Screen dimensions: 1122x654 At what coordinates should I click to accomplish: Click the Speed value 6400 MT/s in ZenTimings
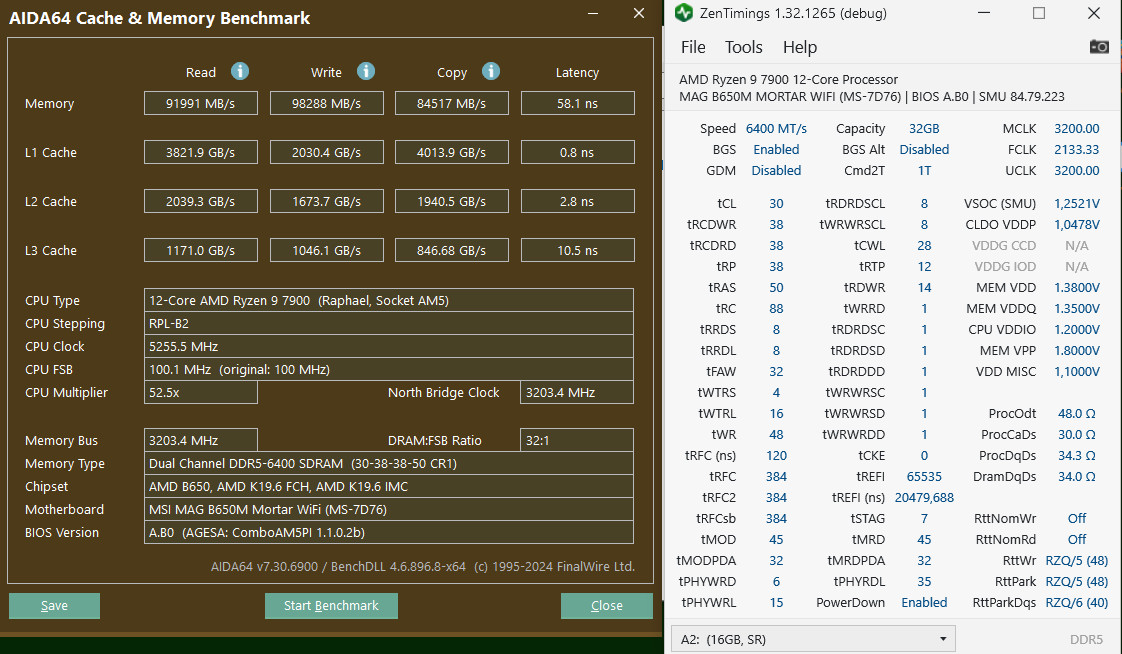(776, 128)
